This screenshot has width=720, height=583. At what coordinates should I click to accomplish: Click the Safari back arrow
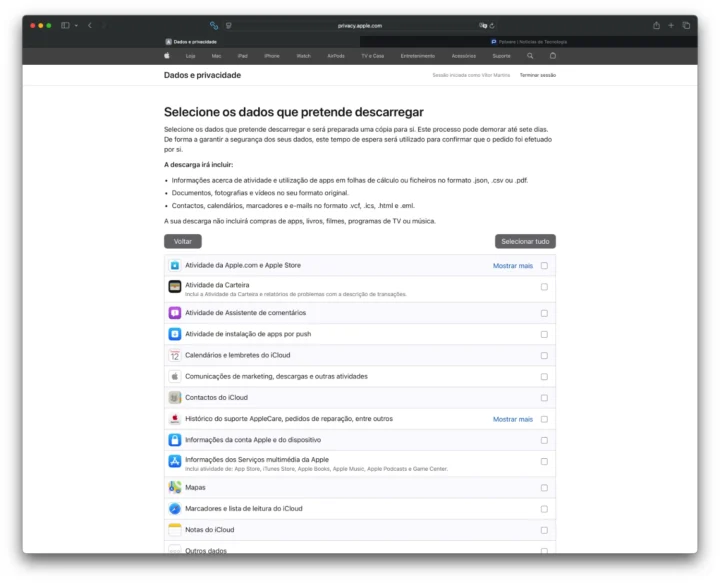(90, 25)
